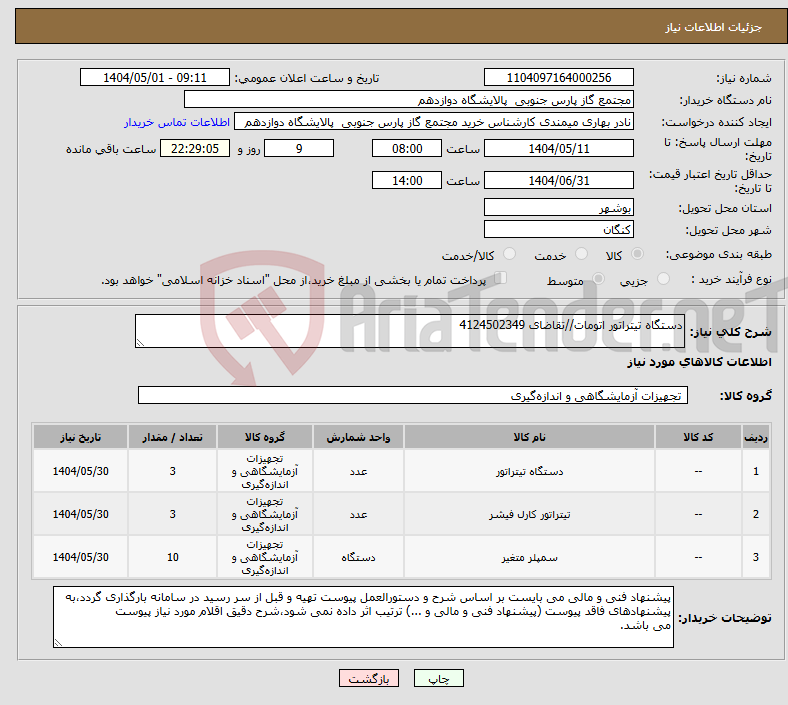
Task: Select the کالا/خدمت radio button
Action: tap(510, 254)
